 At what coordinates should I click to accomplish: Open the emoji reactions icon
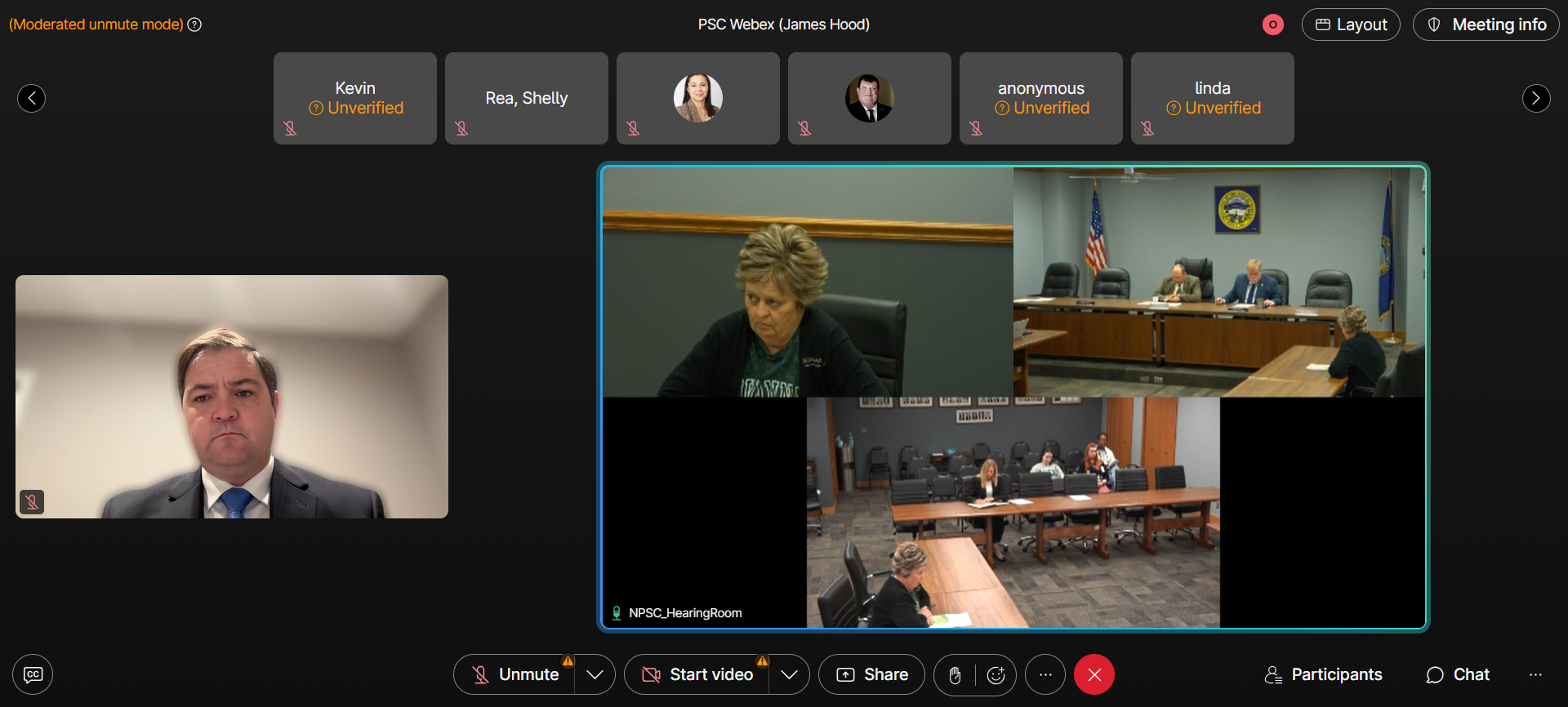(996, 674)
